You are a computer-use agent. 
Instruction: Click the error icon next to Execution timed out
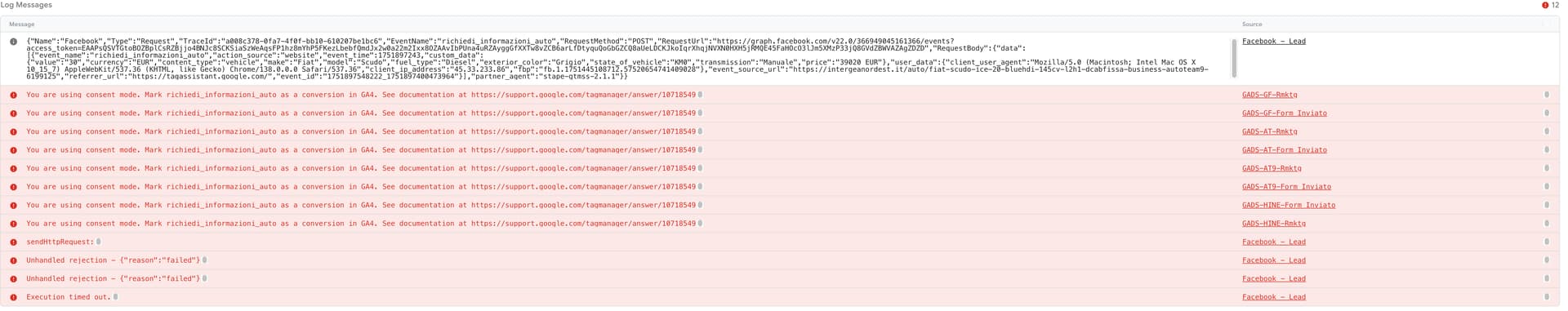(13, 298)
